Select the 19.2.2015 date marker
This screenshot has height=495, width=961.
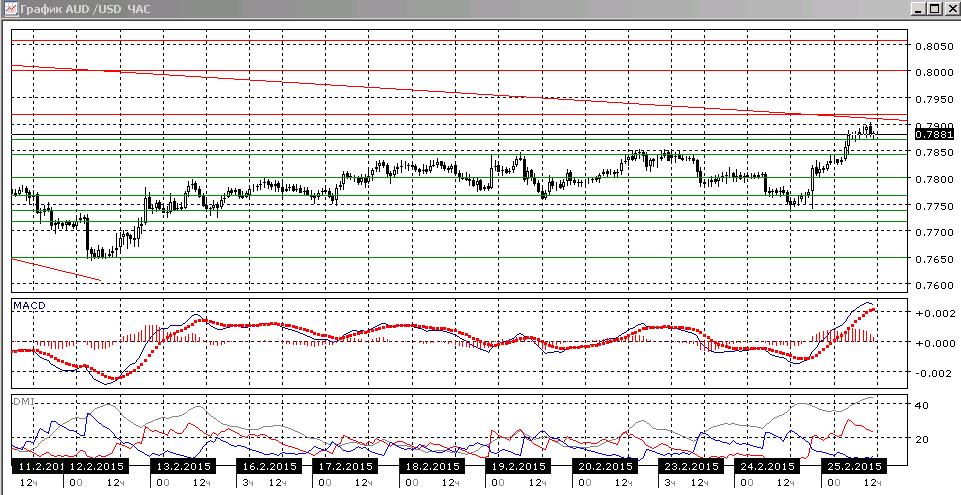516,466
